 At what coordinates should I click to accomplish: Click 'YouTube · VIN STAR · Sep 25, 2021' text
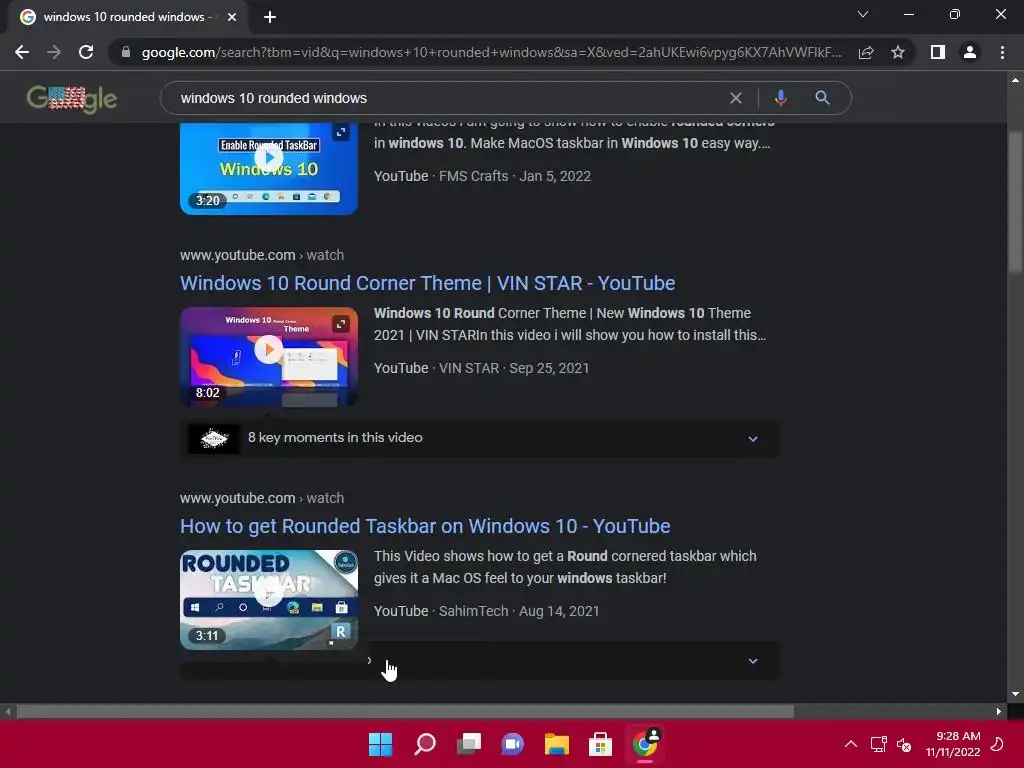[481, 368]
